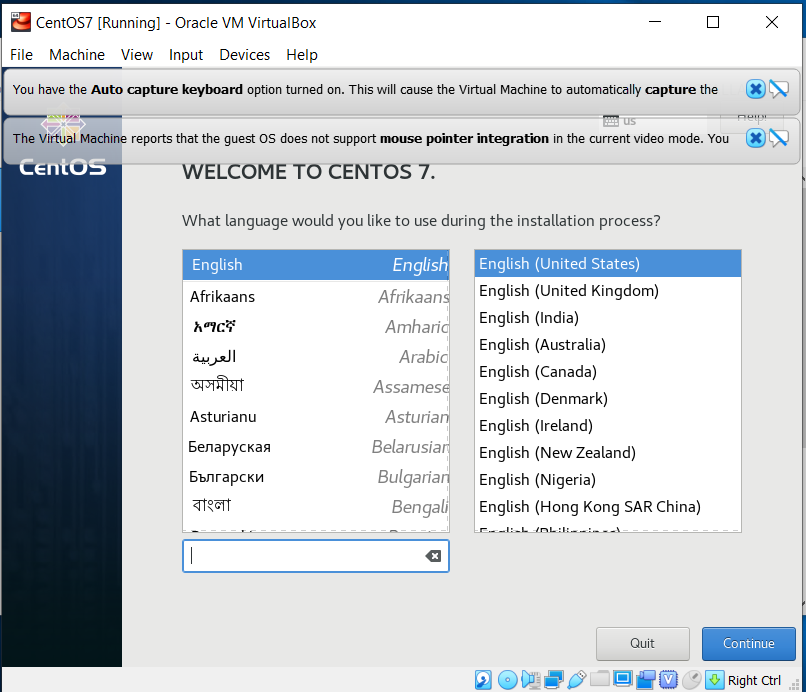806x692 pixels.
Task: Select the Arabic language row
Action: click(316, 357)
